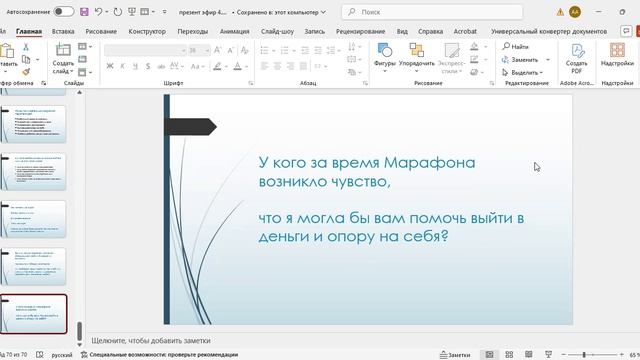This screenshot has height=360, width=640.
Task: Toggle Bold (Ж) formatting
Action: (x=110, y=66)
